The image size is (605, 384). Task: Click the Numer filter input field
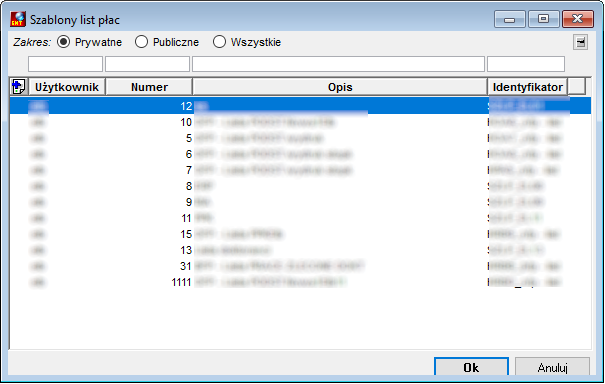(x=147, y=64)
